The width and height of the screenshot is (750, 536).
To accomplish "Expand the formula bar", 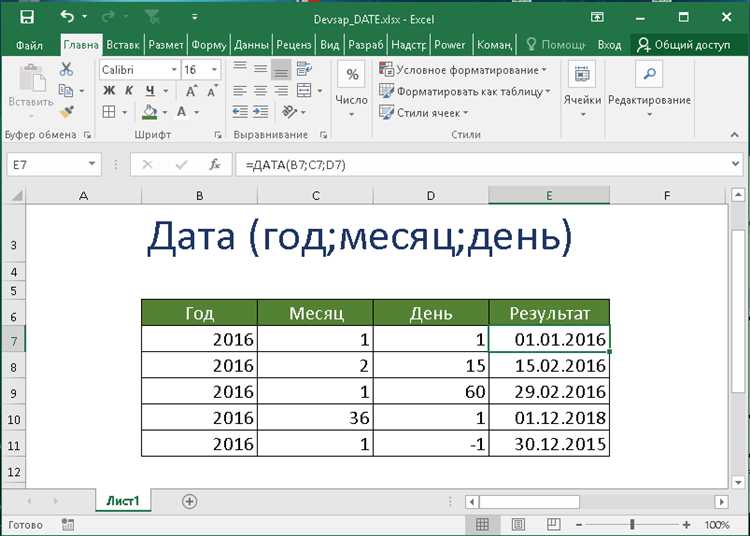I will [735, 164].
